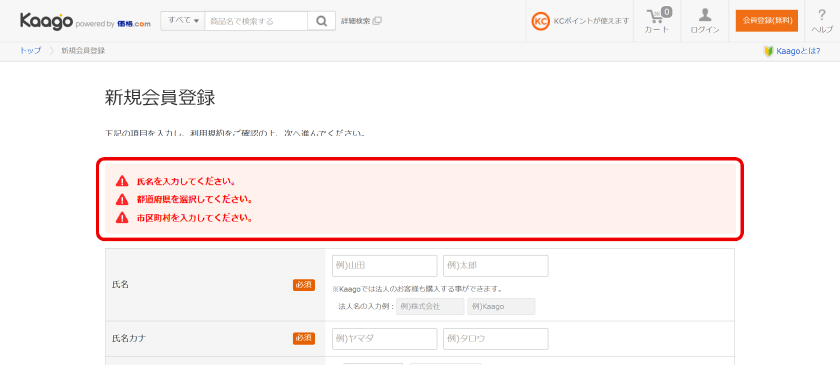Click the 新規会員登録 page heading
This screenshot has height=365, width=840.
click(x=160, y=98)
